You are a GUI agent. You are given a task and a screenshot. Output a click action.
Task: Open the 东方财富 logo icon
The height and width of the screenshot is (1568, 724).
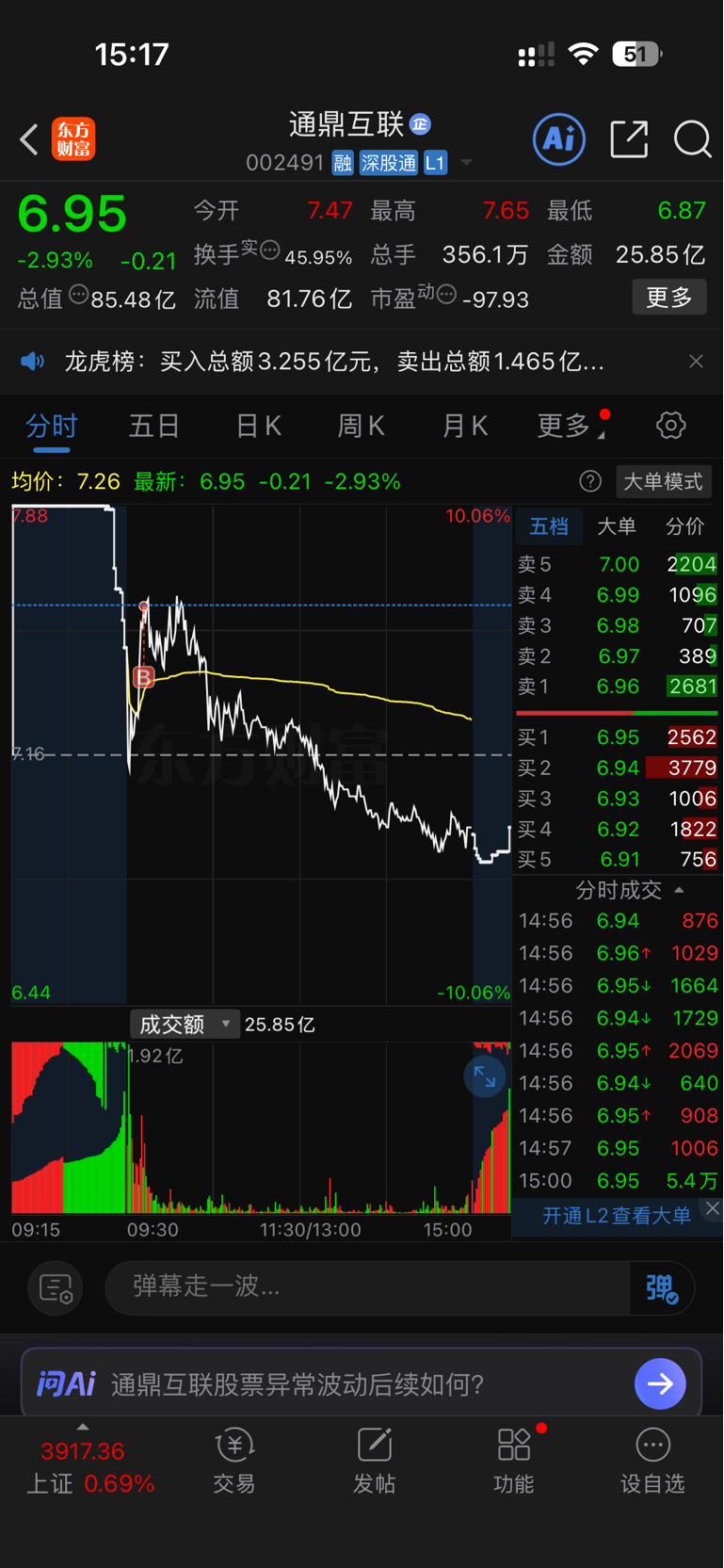coord(73,139)
